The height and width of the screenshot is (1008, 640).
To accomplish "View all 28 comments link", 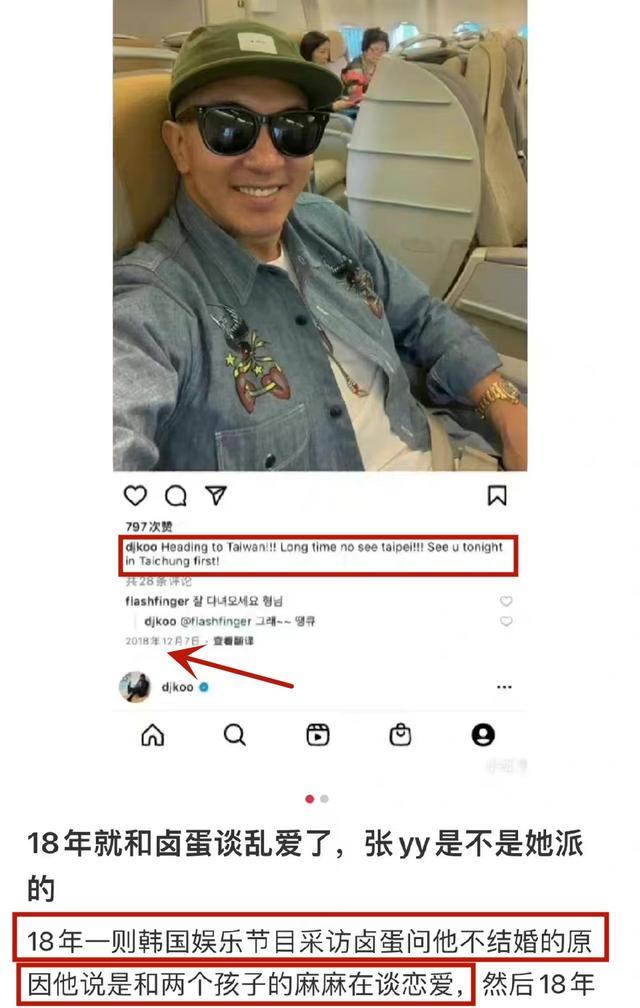I will (x=159, y=582).
